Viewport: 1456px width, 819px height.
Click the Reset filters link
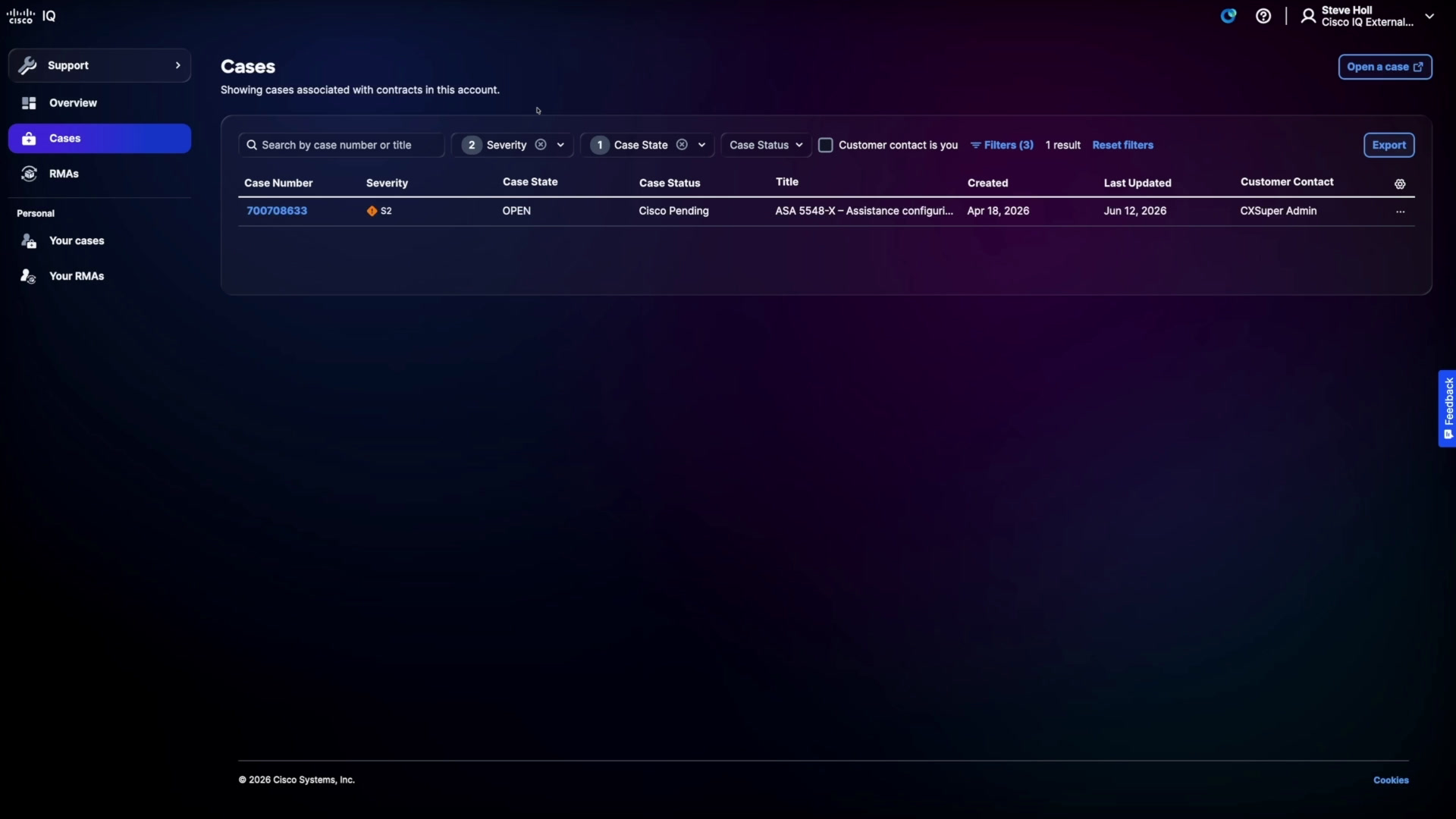(1122, 145)
